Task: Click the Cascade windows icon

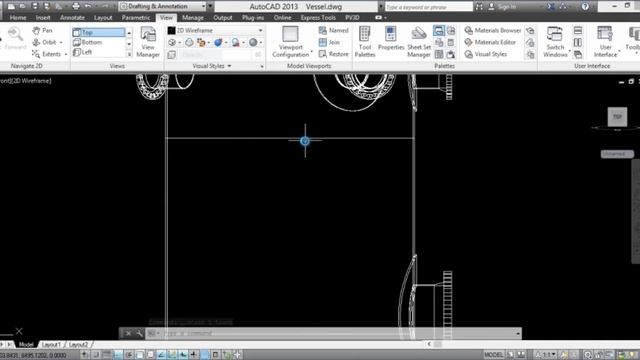Action: click(578, 54)
